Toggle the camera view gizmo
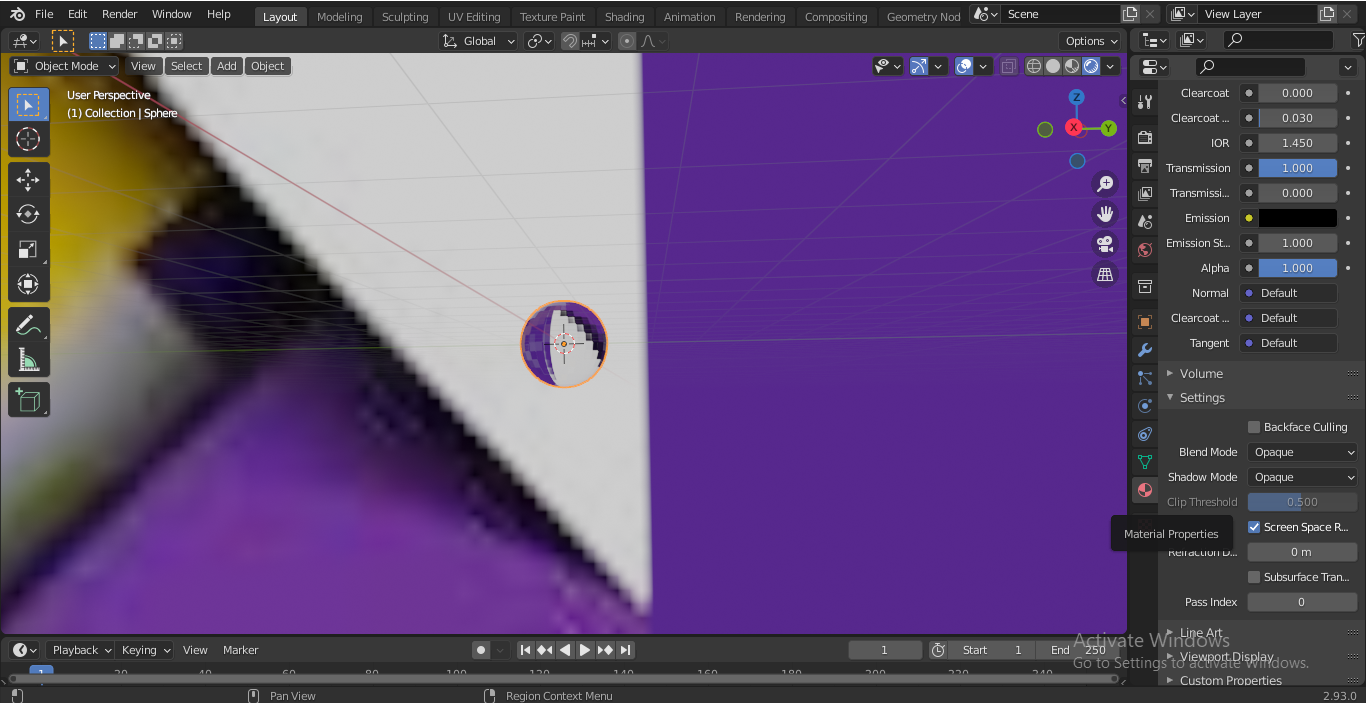 pyautogui.click(x=1105, y=244)
